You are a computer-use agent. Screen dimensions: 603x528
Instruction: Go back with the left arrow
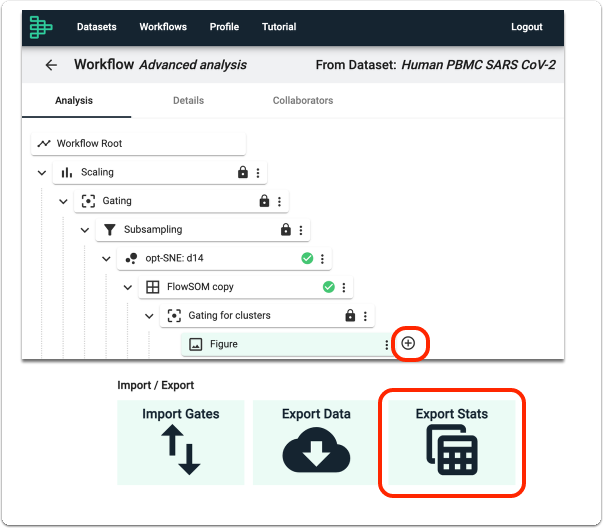pos(51,65)
